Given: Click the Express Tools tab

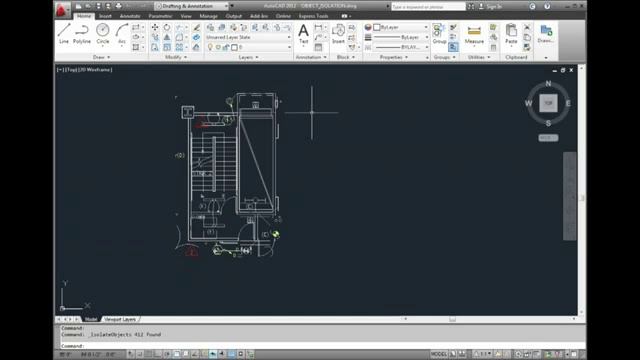Looking at the screenshot, I should click(313, 16).
